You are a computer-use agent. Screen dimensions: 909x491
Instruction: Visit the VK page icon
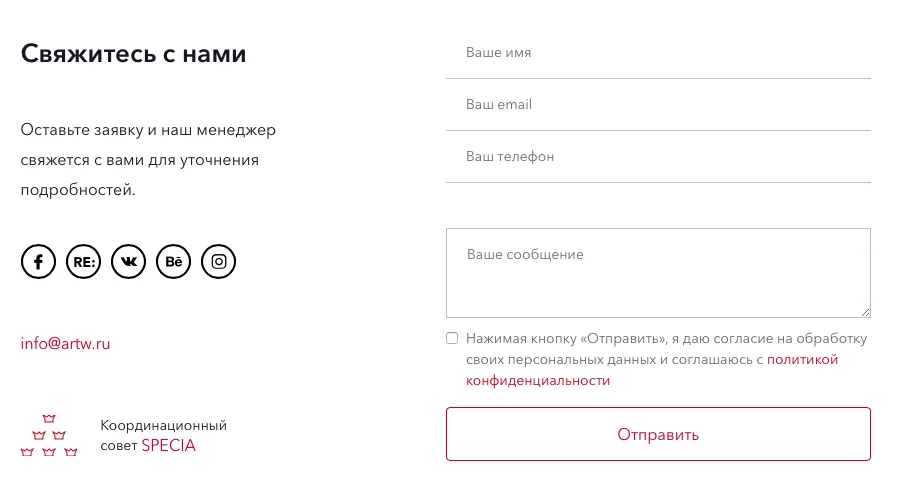tap(129, 261)
